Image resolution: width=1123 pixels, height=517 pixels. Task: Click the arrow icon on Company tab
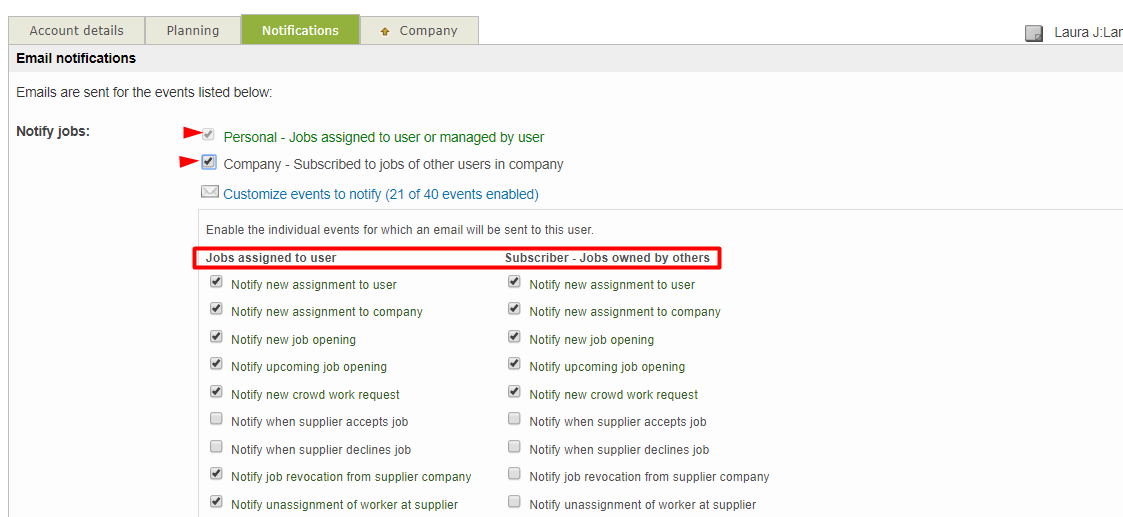[x=385, y=31]
